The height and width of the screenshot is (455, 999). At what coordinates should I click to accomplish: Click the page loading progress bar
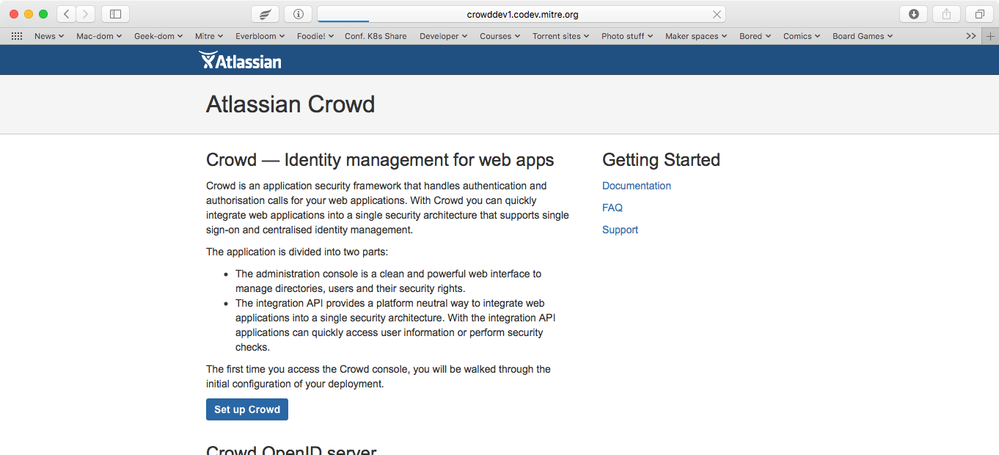coord(343,22)
